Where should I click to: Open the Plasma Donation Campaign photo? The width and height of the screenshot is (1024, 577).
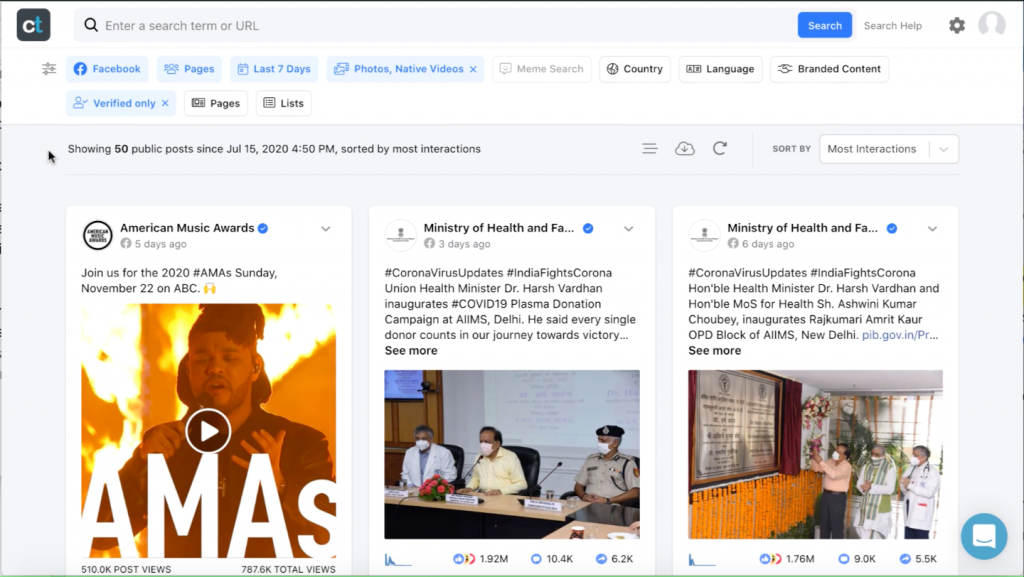[512, 454]
